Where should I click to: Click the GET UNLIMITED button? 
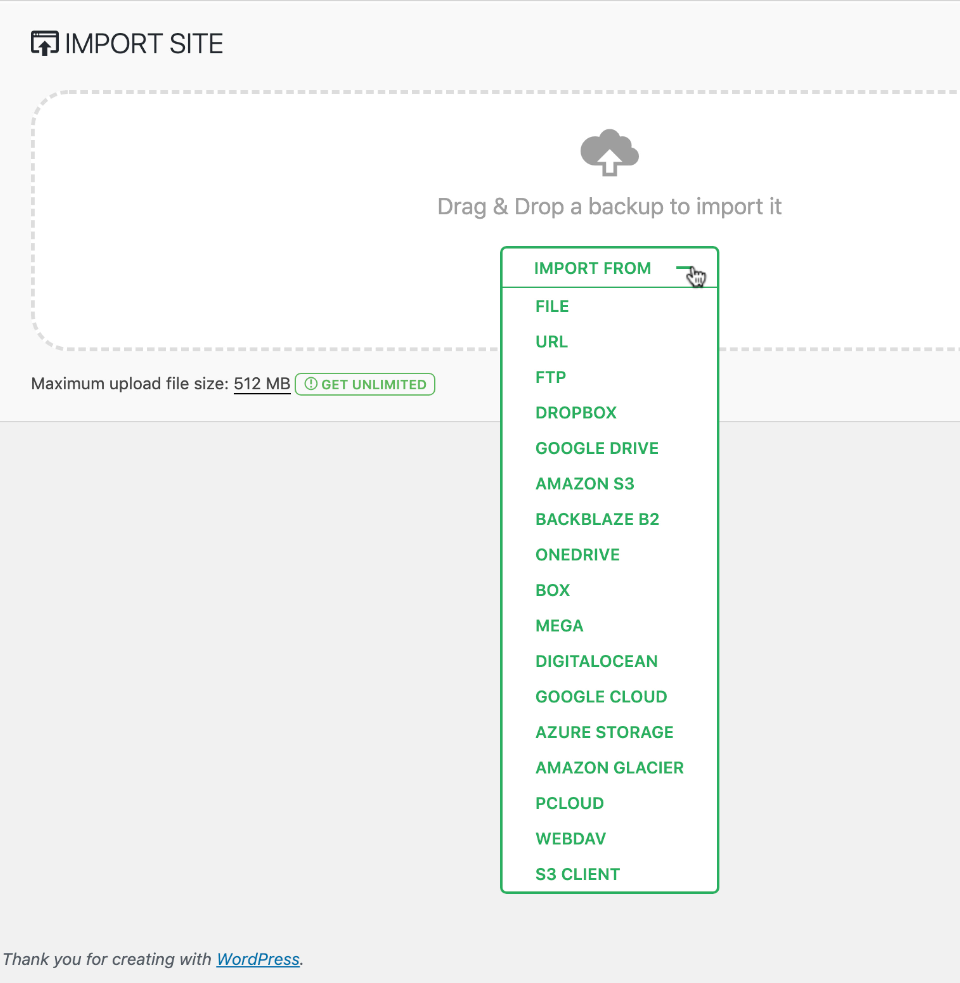(x=365, y=384)
